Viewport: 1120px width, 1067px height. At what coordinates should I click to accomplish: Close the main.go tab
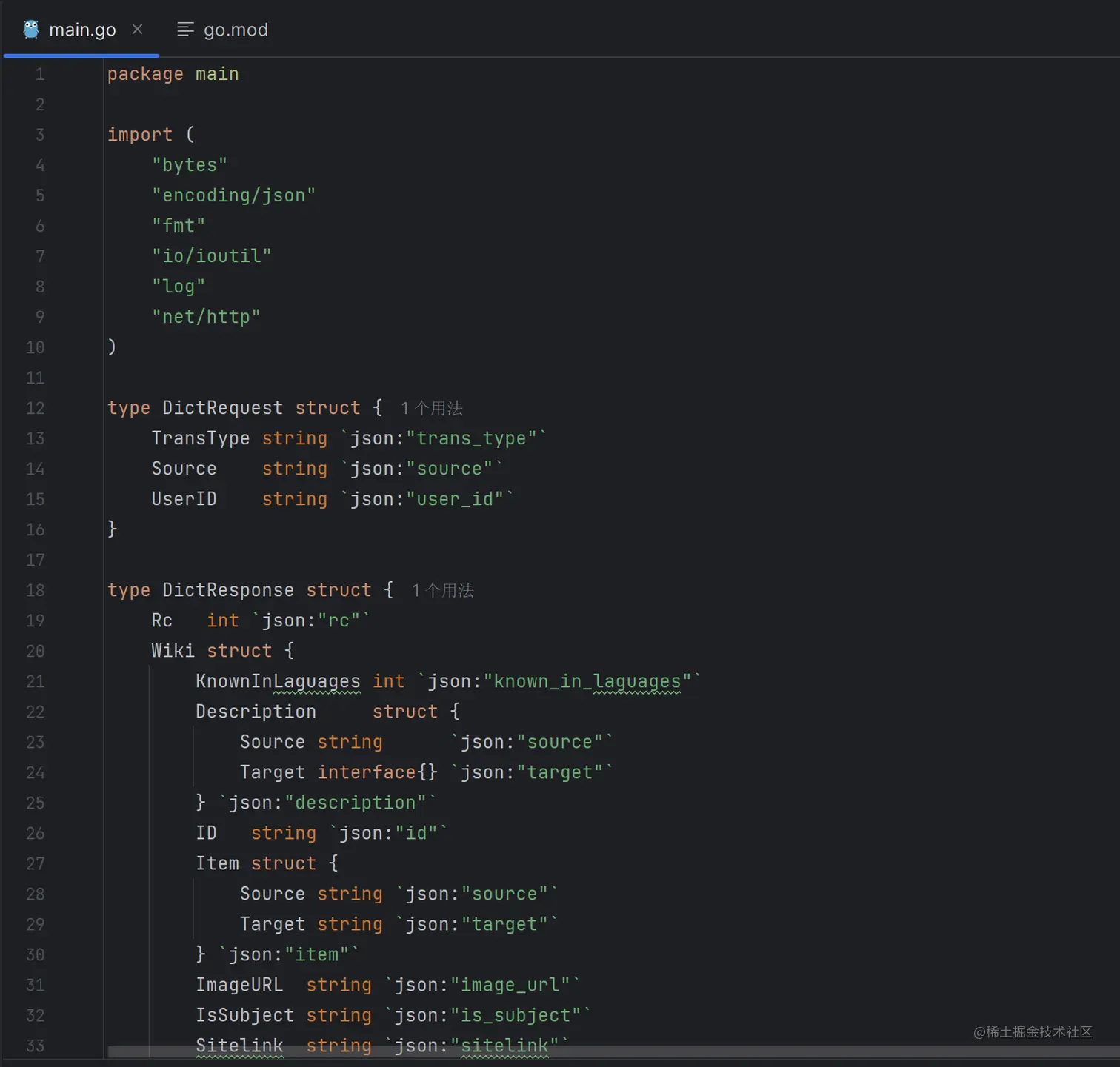coord(137,30)
